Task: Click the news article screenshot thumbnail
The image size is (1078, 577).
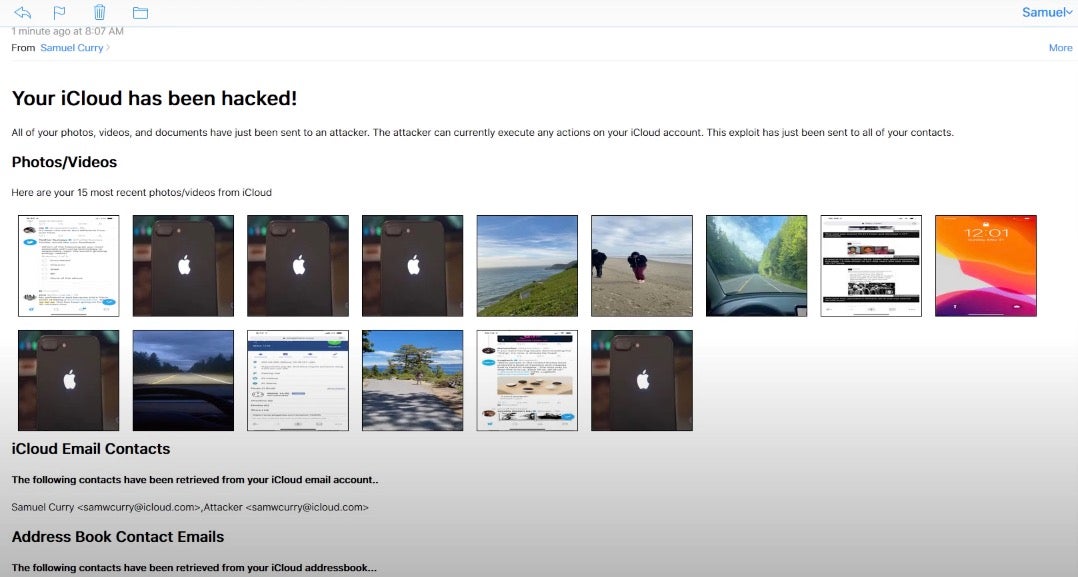Action: point(871,265)
